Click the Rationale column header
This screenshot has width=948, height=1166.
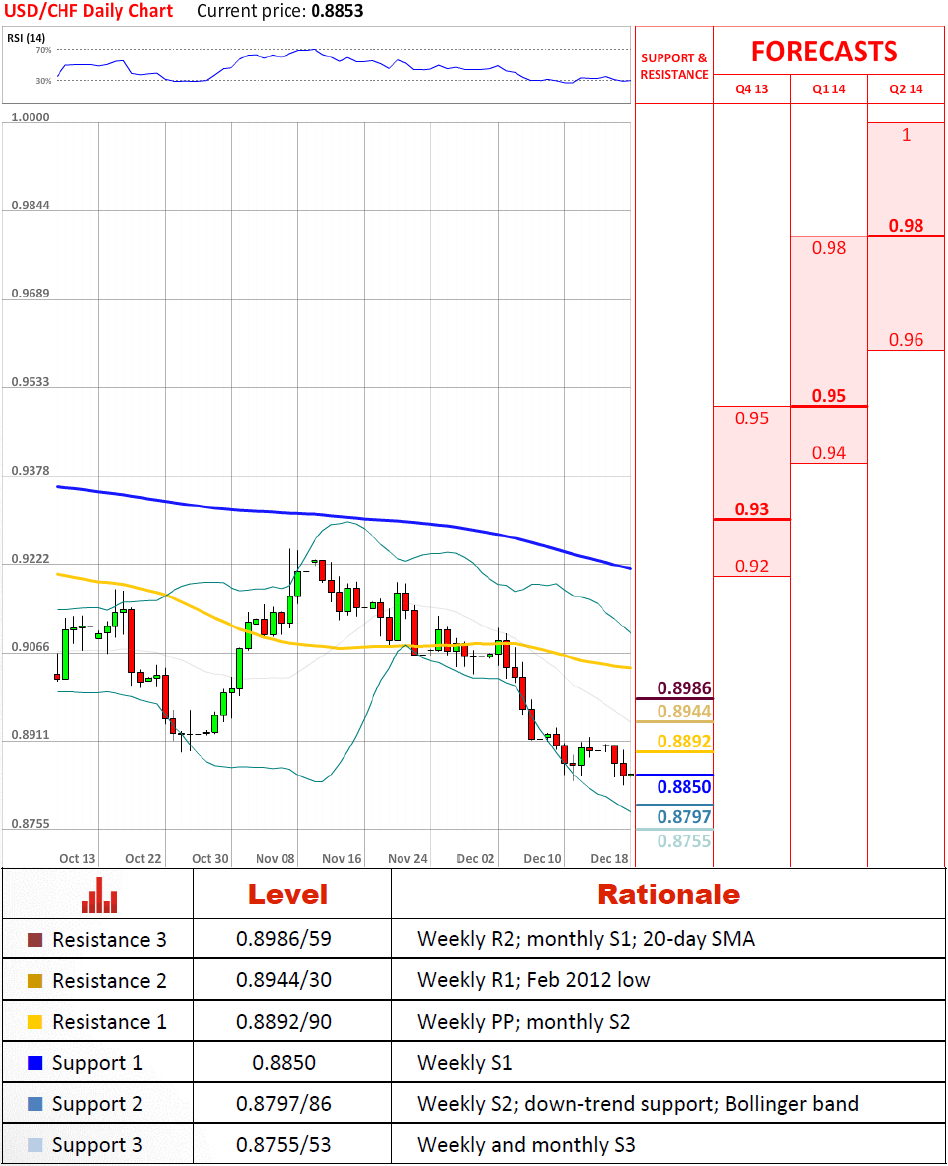point(668,894)
